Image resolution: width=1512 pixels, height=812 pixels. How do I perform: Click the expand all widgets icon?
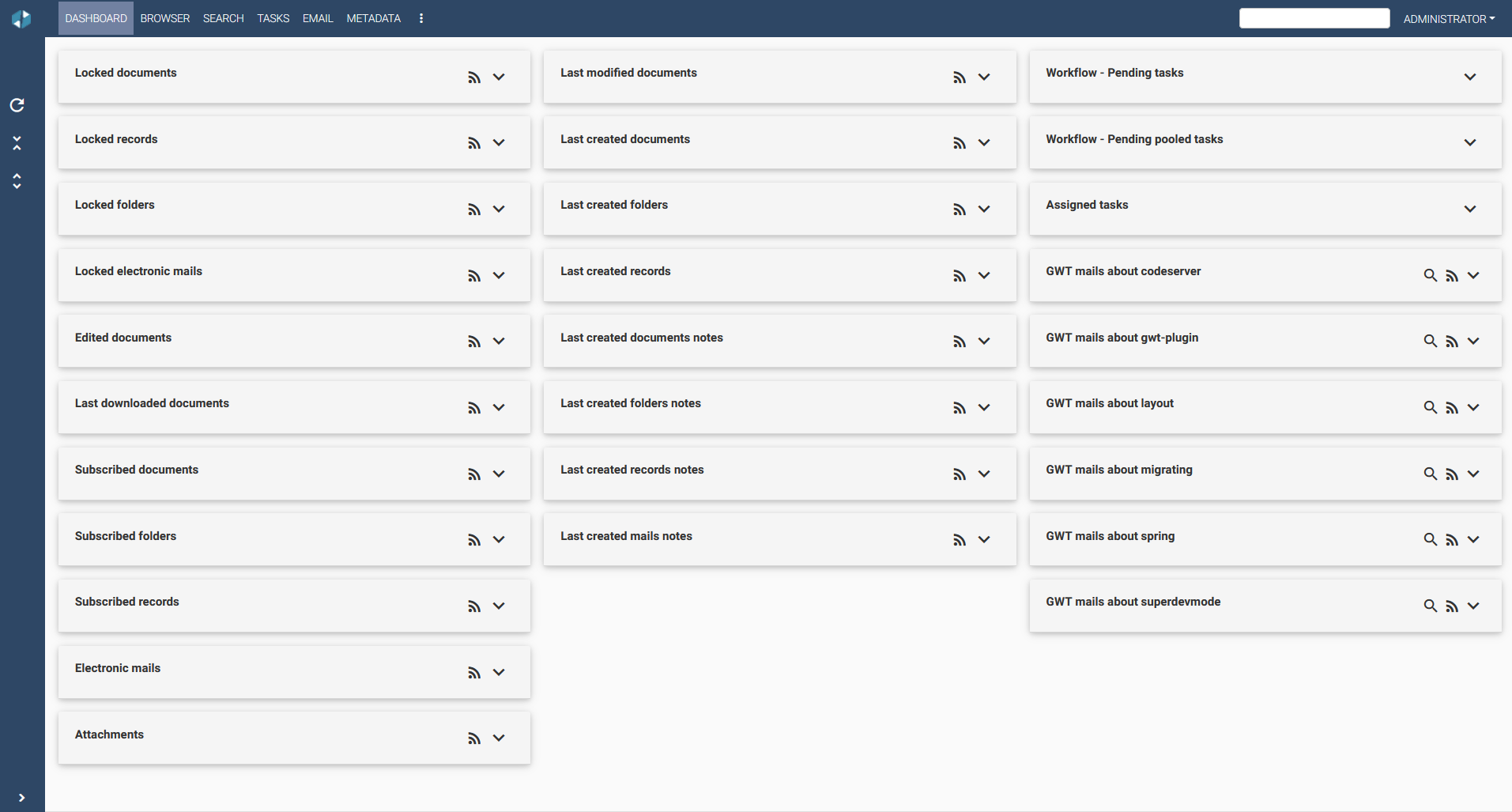coord(17,181)
